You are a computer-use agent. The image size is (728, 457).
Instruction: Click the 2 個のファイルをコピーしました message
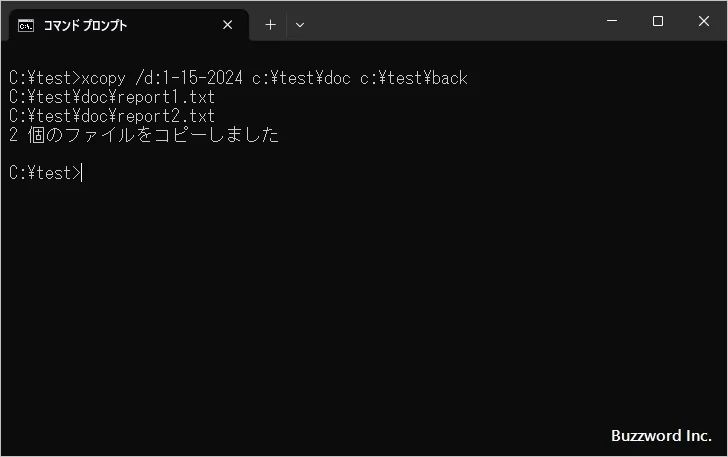[x=143, y=135]
